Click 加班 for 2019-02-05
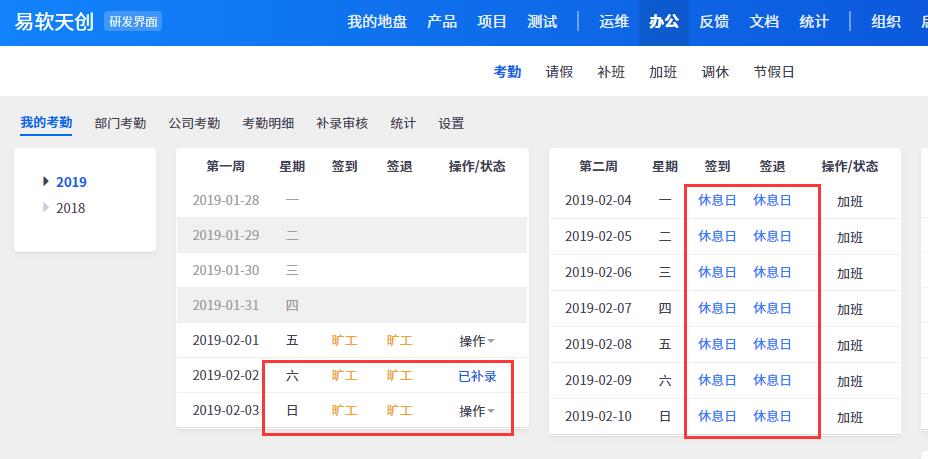 coord(850,238)
